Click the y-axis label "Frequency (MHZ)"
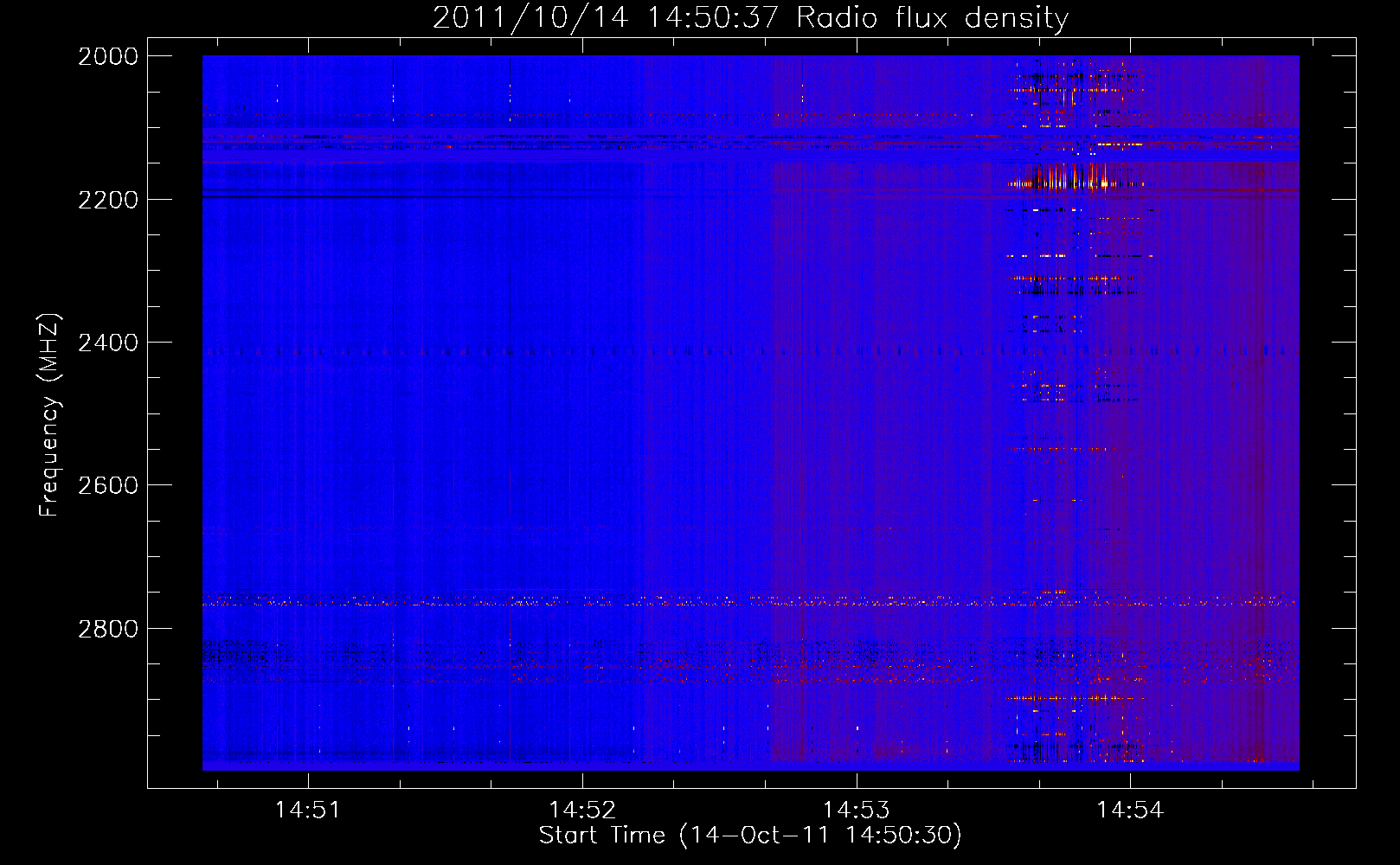The image size is (1400, 865). coord(49,415)
